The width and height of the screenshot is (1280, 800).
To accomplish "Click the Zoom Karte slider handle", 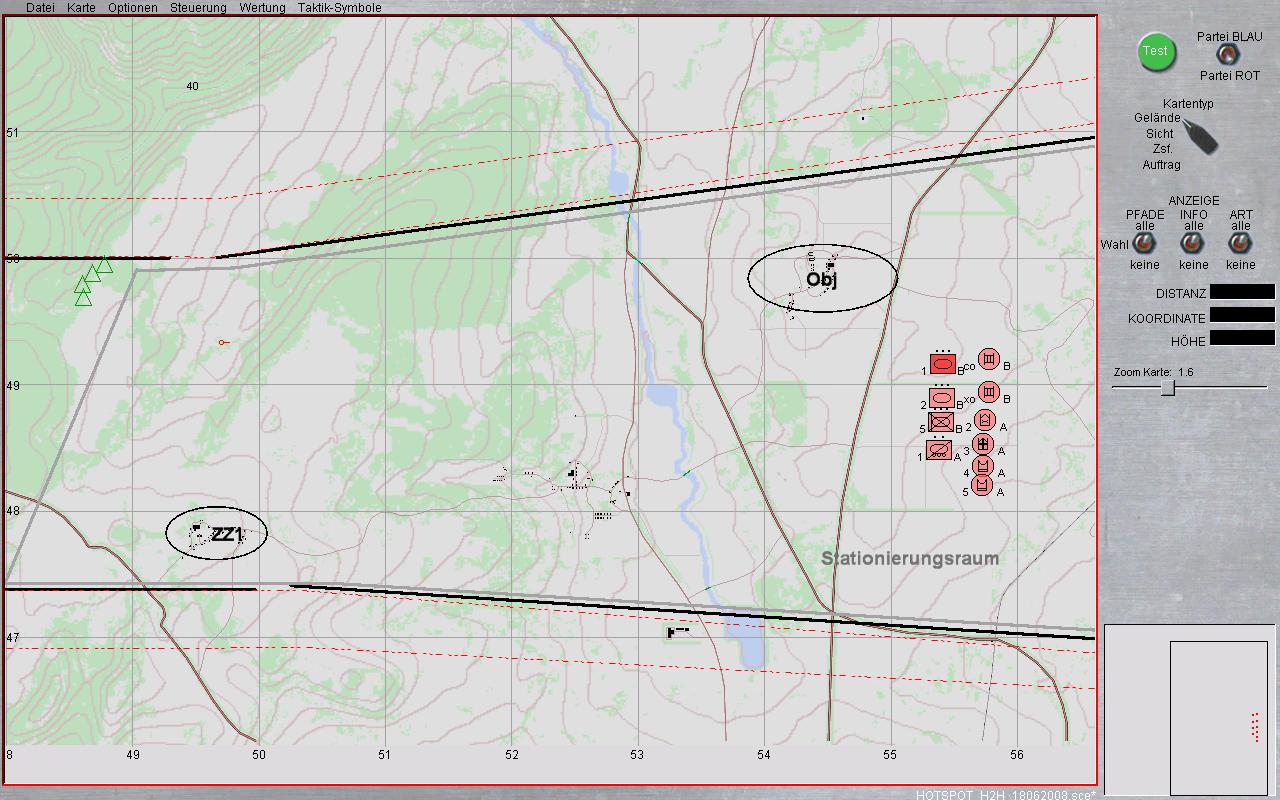I will click(1167, 388).
